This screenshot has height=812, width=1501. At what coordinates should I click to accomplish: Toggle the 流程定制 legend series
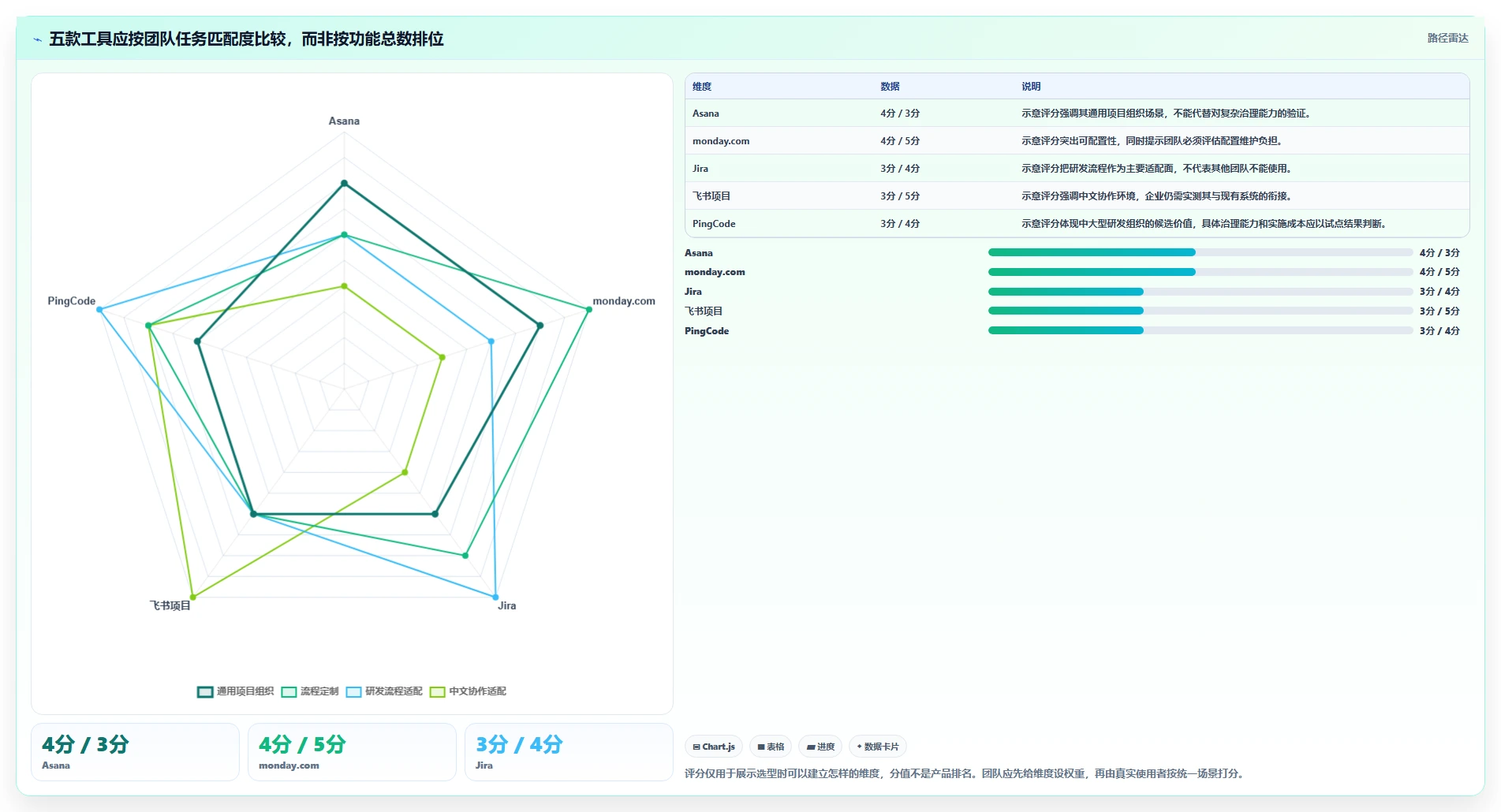pyautogui.click(x=309, y=691)
